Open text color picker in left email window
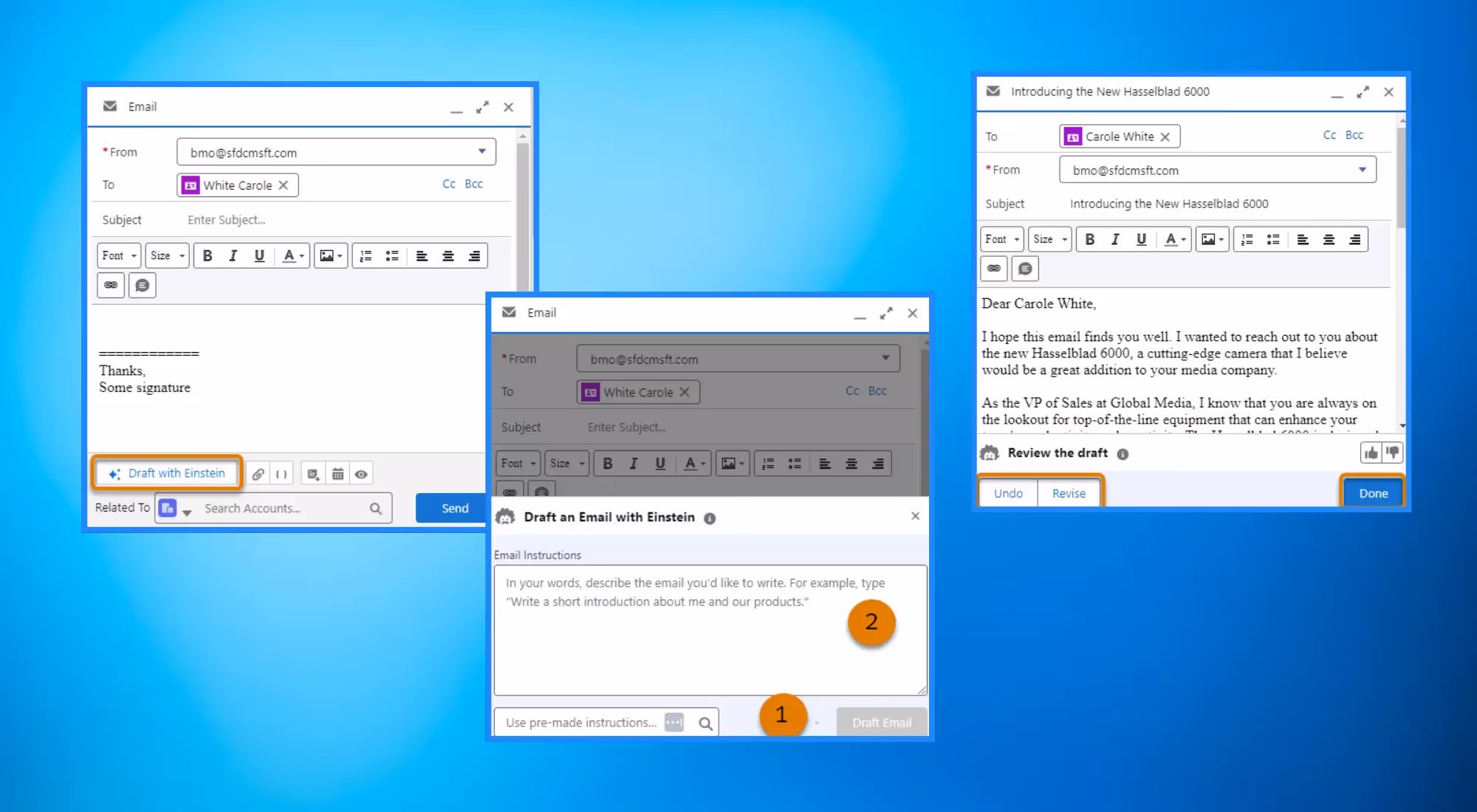The height and width of the screenshot is (812, 1477). (293, 255)
